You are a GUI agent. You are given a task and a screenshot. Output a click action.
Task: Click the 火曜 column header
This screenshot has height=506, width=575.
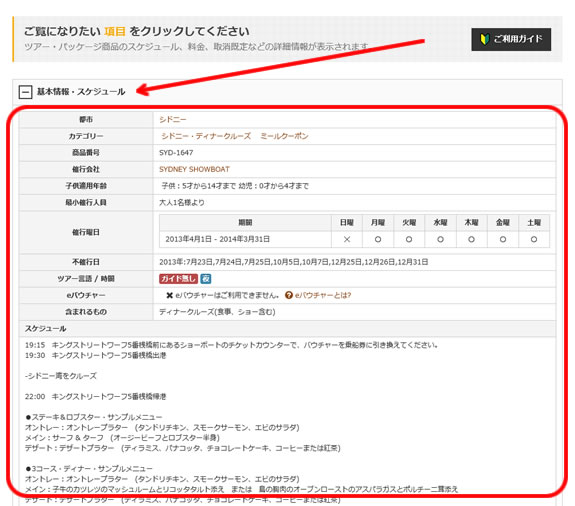coord(409,223)
